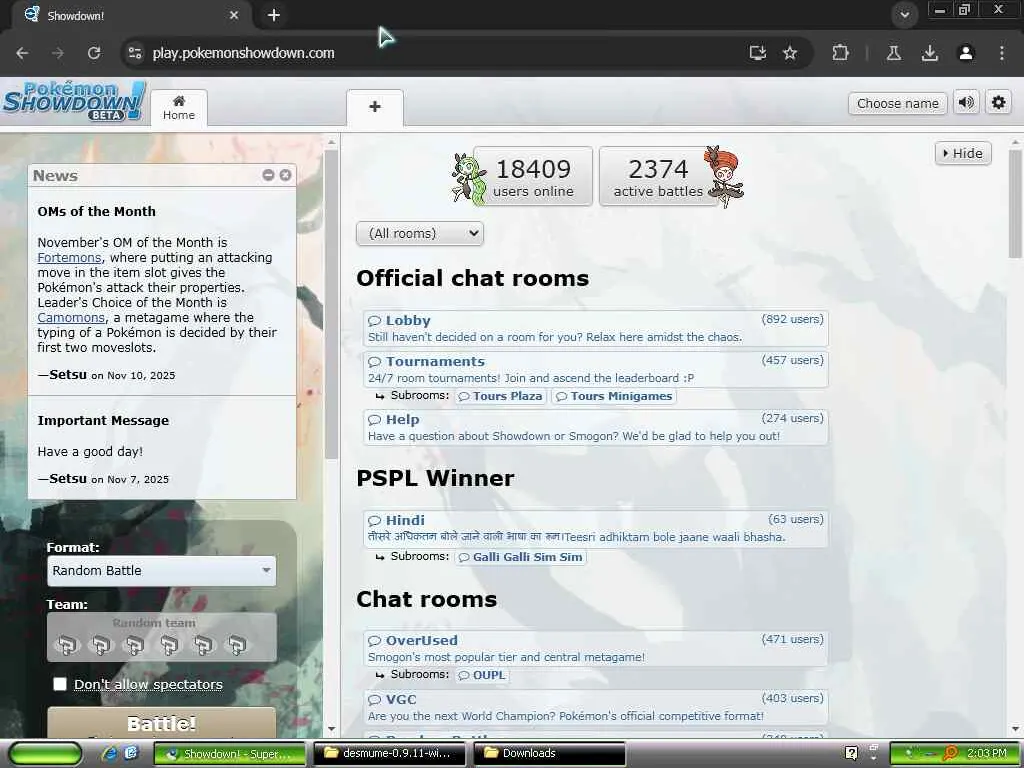Open the Fortemons link in News
This screenshot has height=768, width=1024.
point(69,257)
